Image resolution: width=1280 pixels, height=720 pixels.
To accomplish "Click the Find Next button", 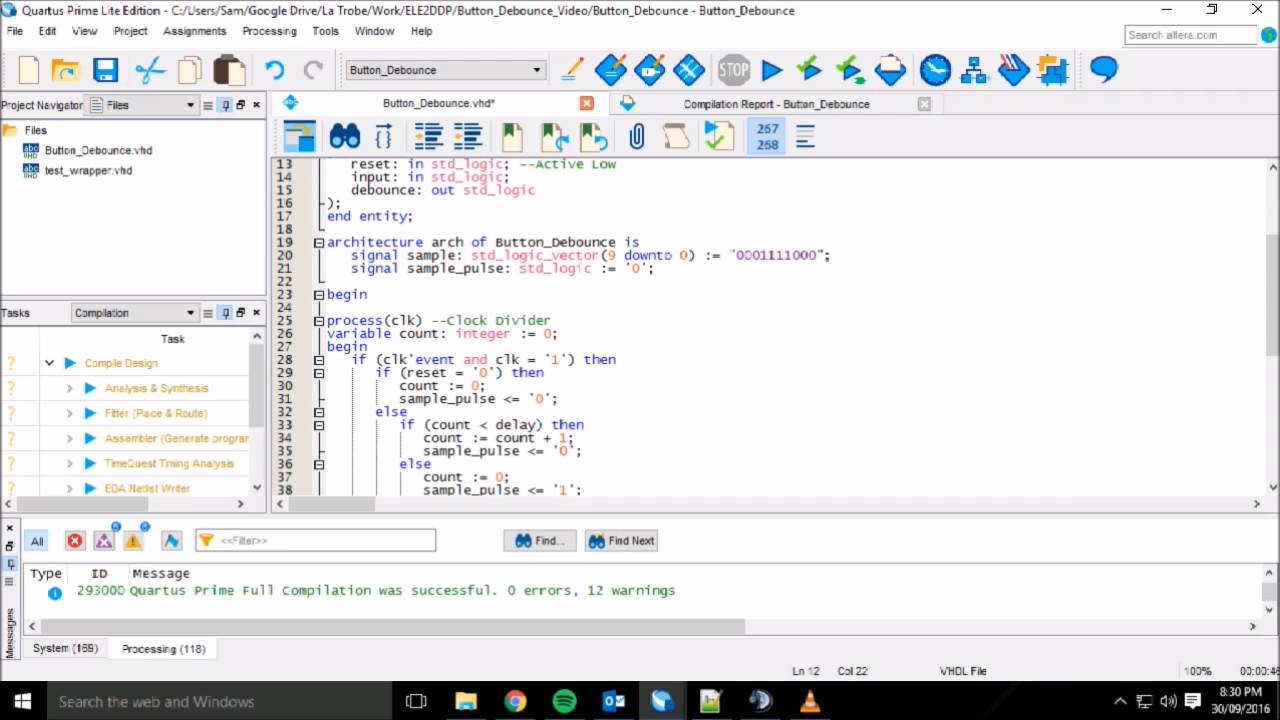I will 621,541.
